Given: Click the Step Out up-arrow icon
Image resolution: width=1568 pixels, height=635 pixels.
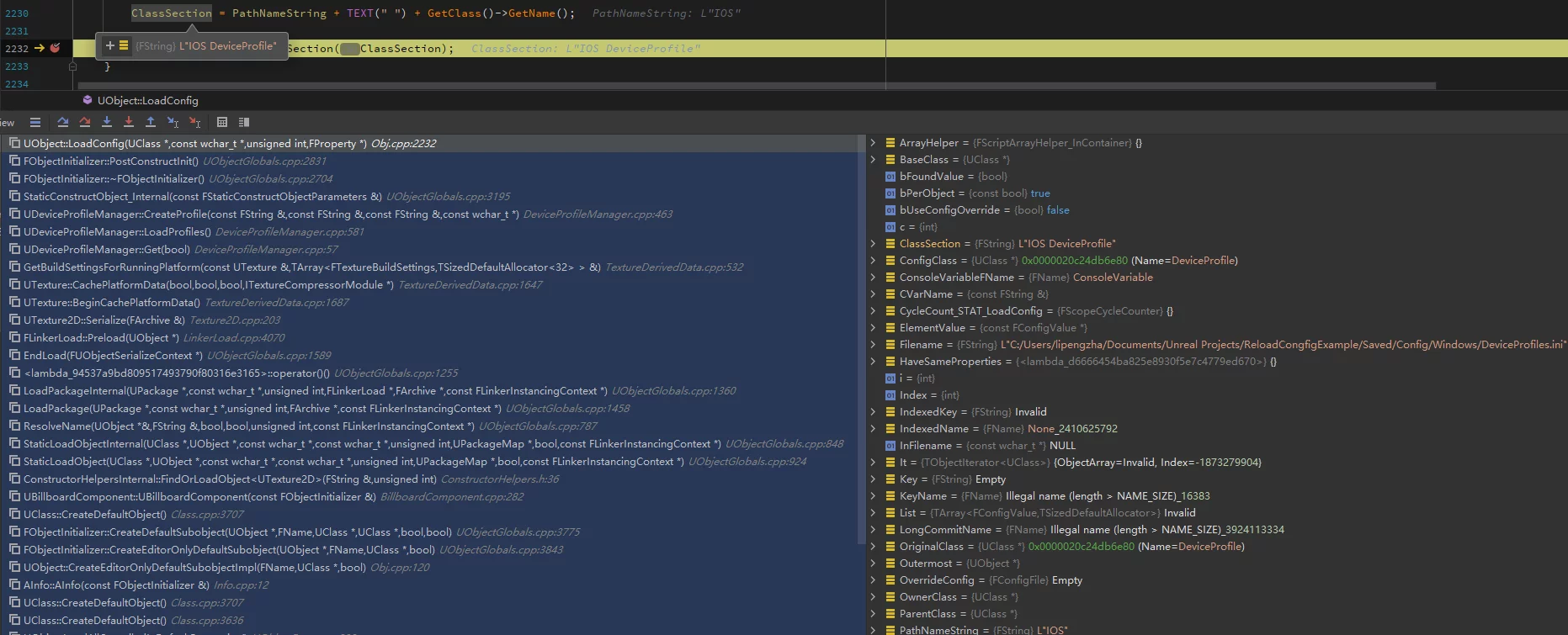Looking at the screenshot, I should coord(151,122).
